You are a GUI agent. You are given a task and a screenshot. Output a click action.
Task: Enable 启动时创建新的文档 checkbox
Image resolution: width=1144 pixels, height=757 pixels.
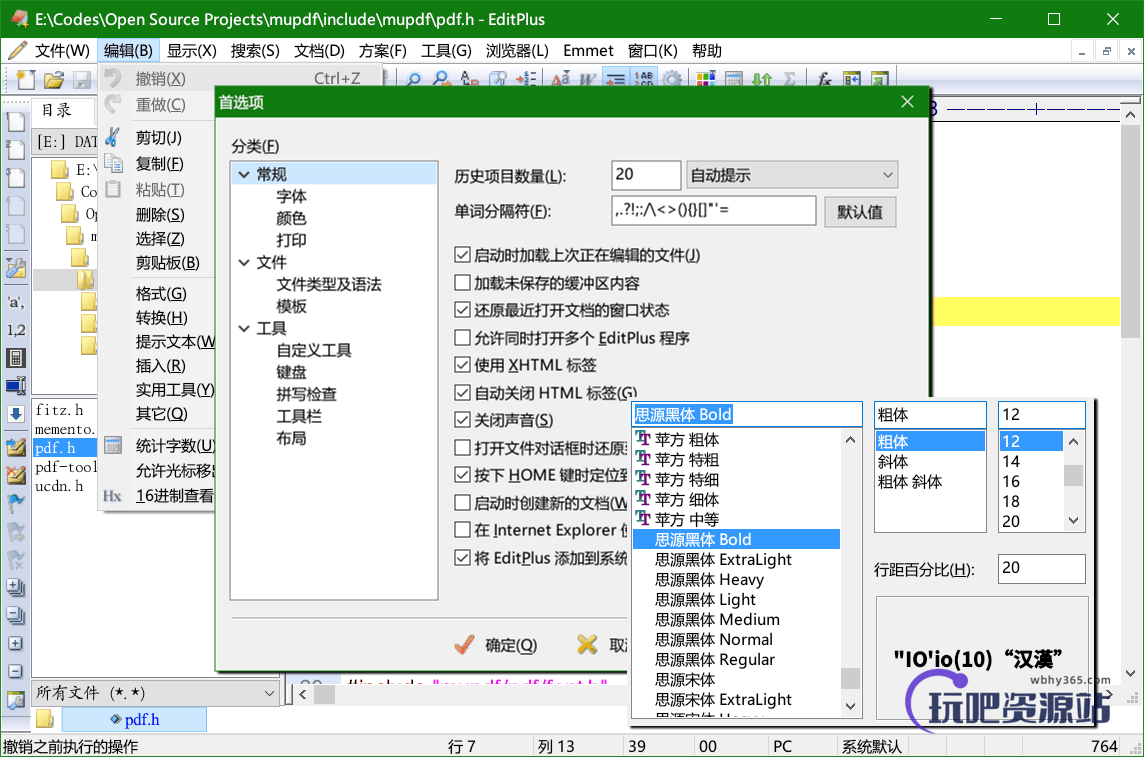pyautogui.click(x=462, y=502)
